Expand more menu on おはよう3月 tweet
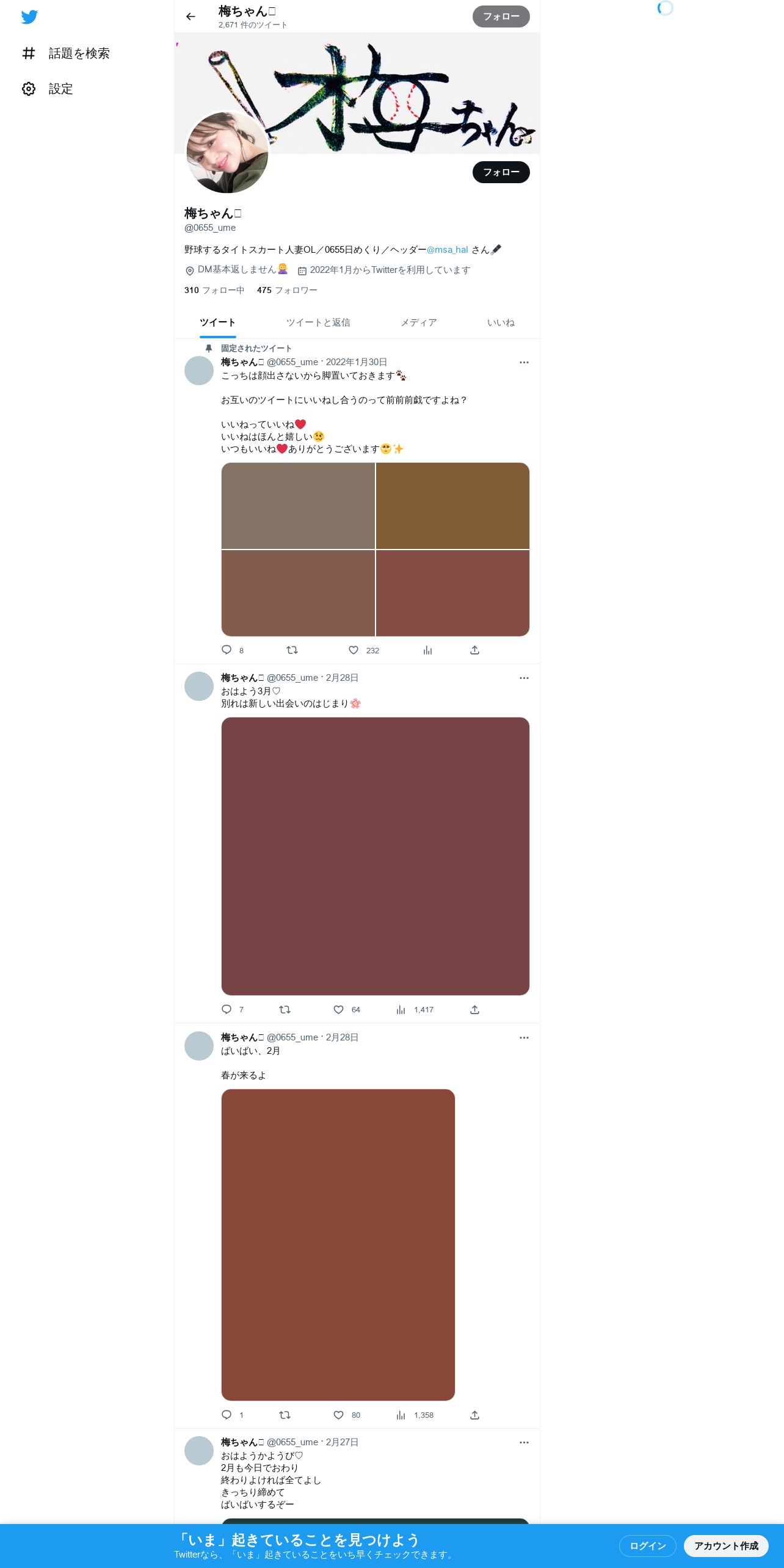784x1568 pixels. pos(524,678)
